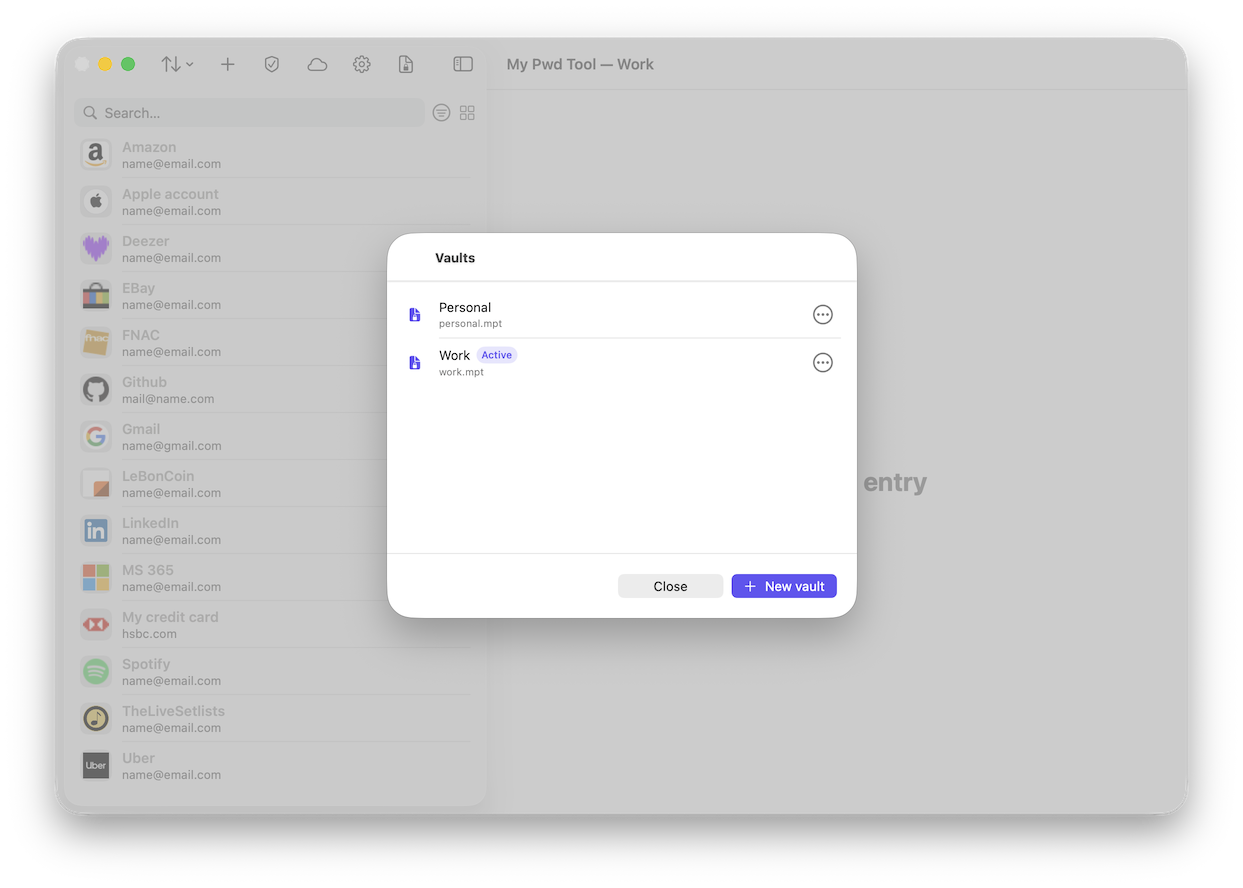Open the security shield check icon
1243x888 pixels.
(x=272, y=64)
